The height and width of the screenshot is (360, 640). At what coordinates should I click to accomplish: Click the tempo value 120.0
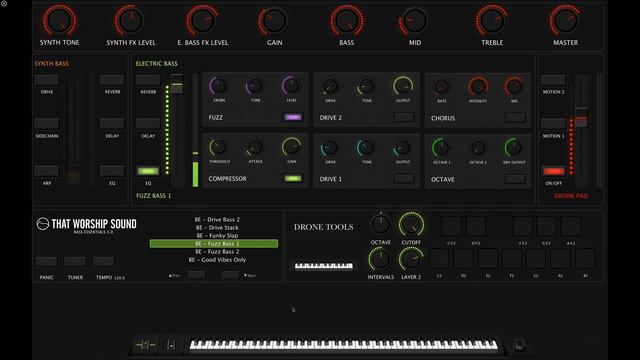tap(120, 278)
